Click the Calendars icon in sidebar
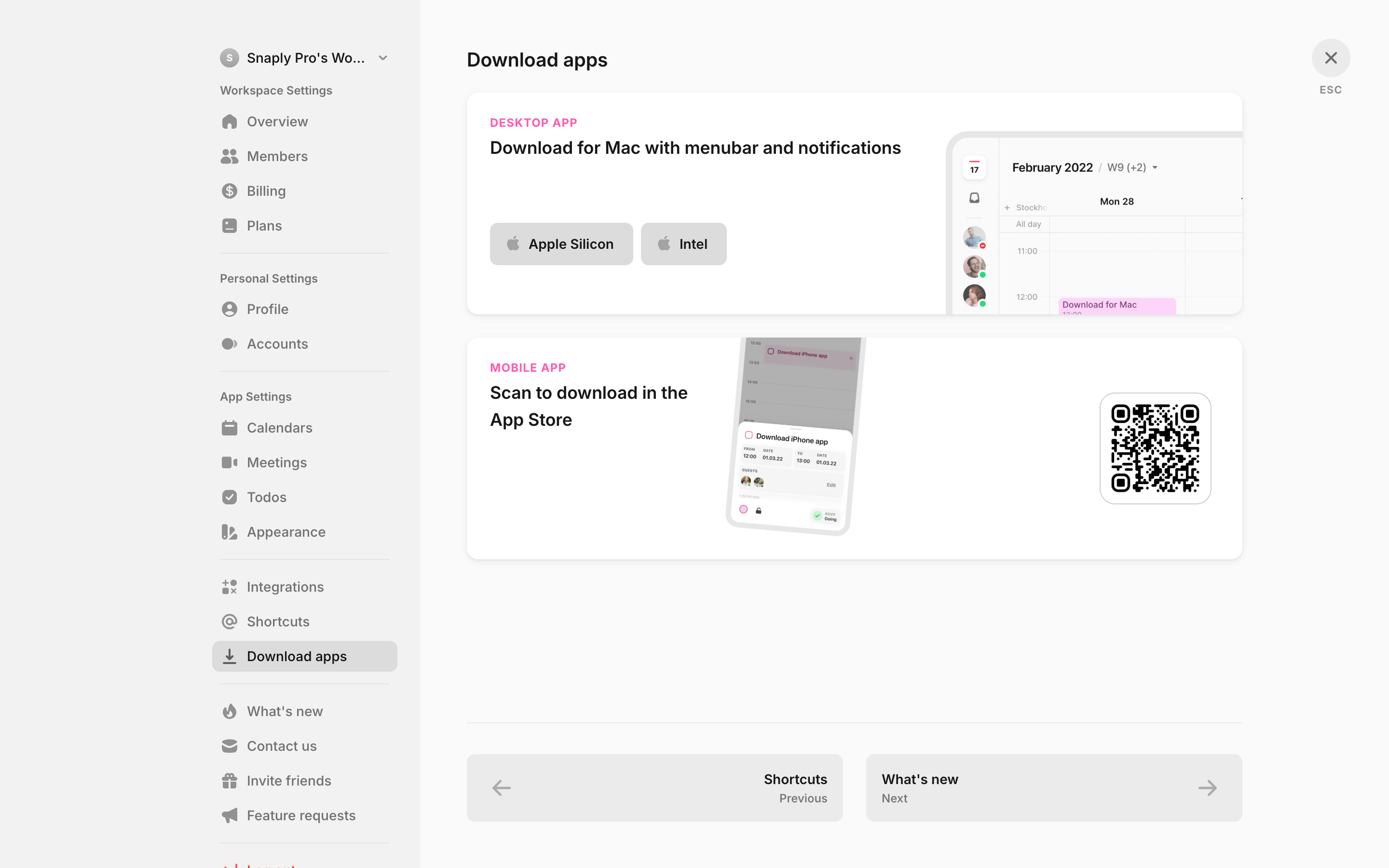 pos(230,428)
